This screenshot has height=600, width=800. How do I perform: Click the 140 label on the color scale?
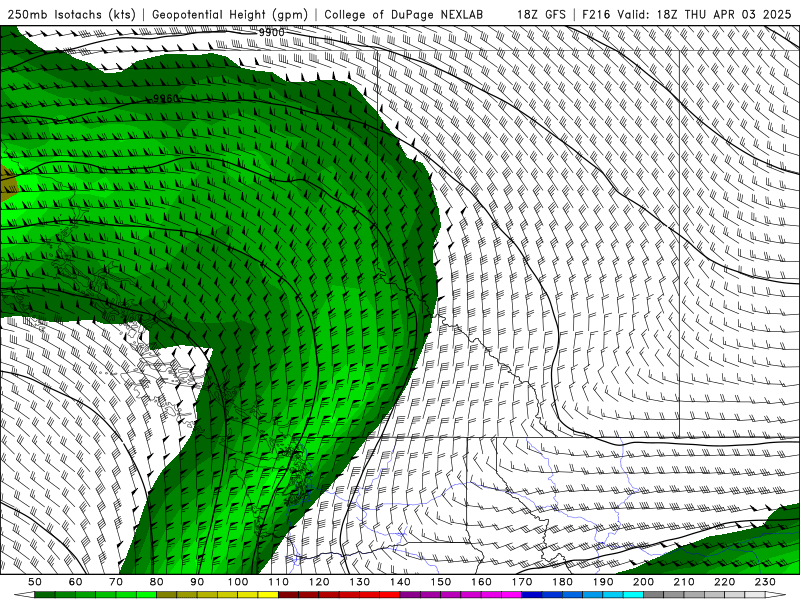tap(400, 582)
